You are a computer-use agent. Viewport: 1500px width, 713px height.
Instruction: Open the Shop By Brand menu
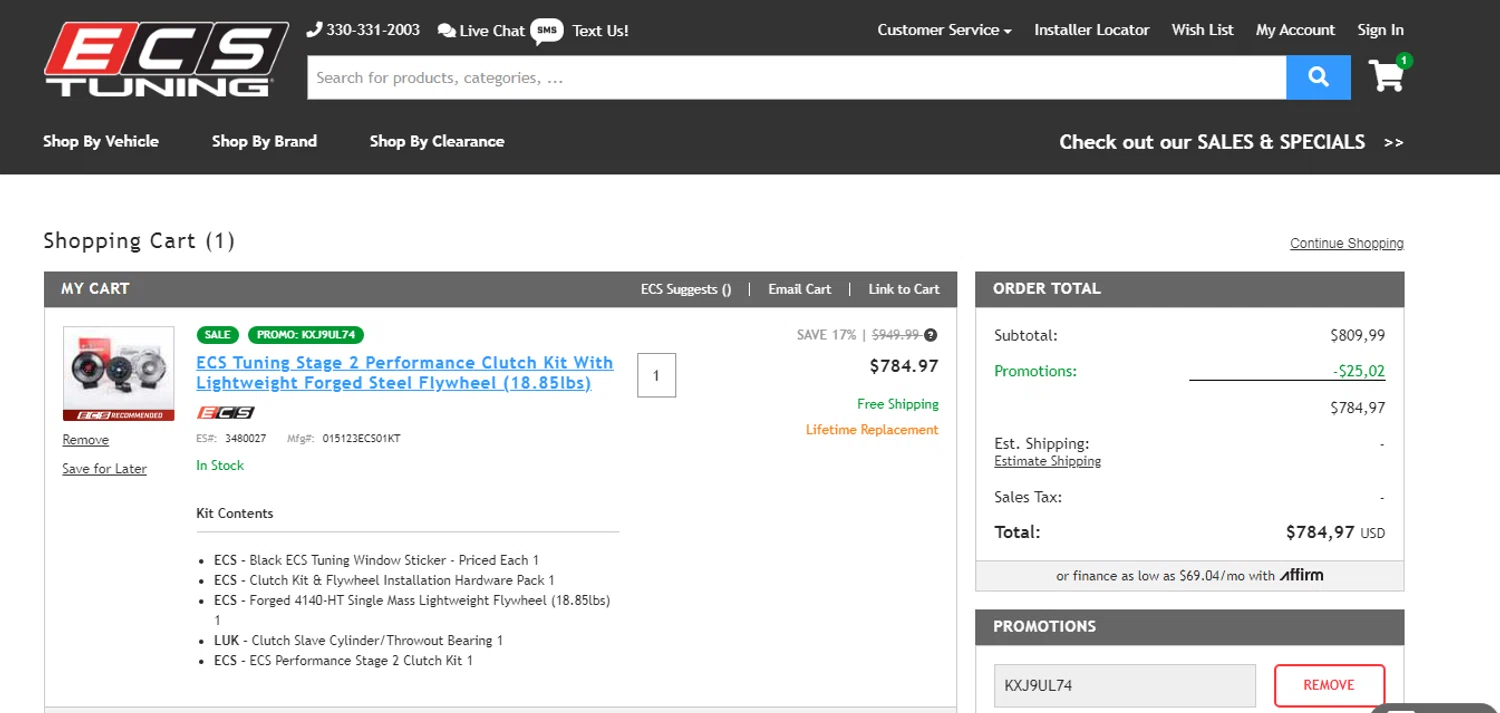(x=264, y=141)
